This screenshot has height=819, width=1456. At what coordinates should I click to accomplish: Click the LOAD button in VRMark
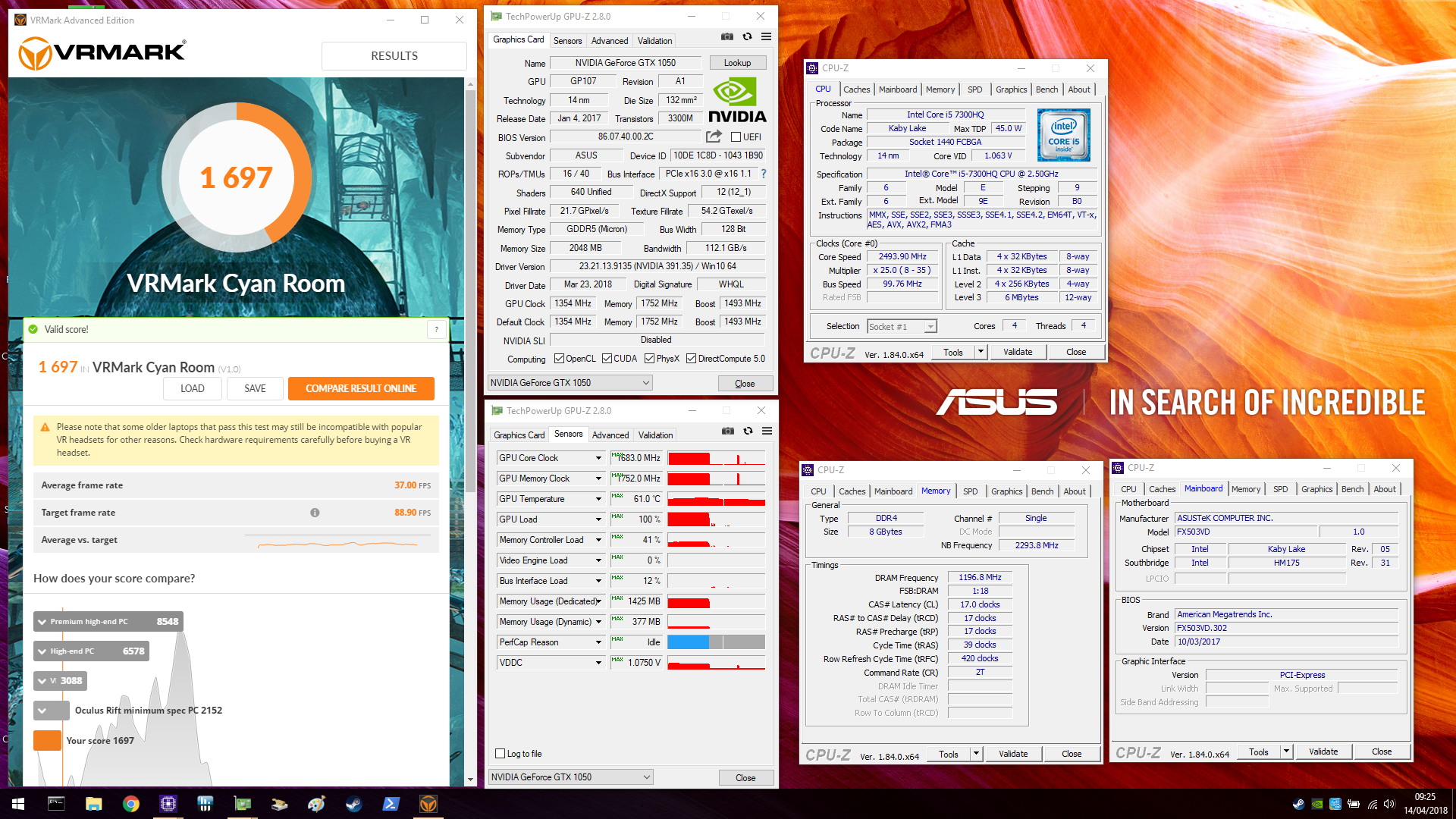point(192,388)
